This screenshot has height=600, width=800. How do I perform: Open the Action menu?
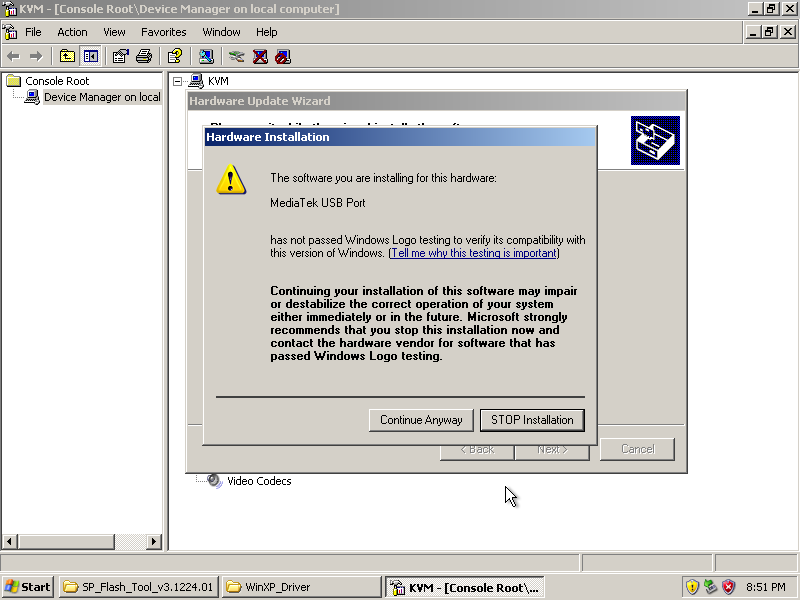tap(72, 32)
